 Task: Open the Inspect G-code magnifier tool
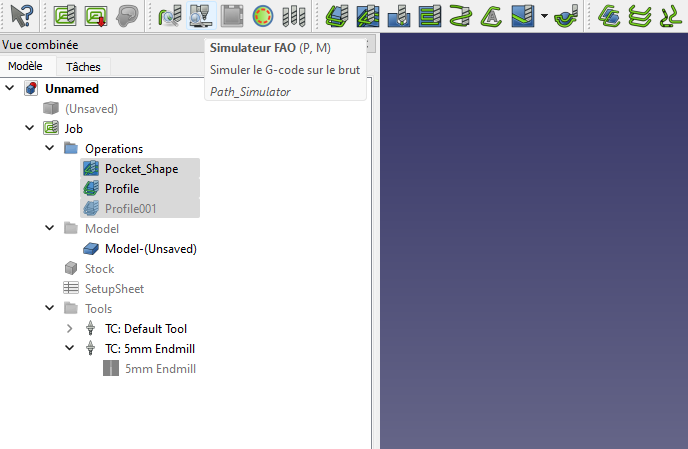coord(170,15)
